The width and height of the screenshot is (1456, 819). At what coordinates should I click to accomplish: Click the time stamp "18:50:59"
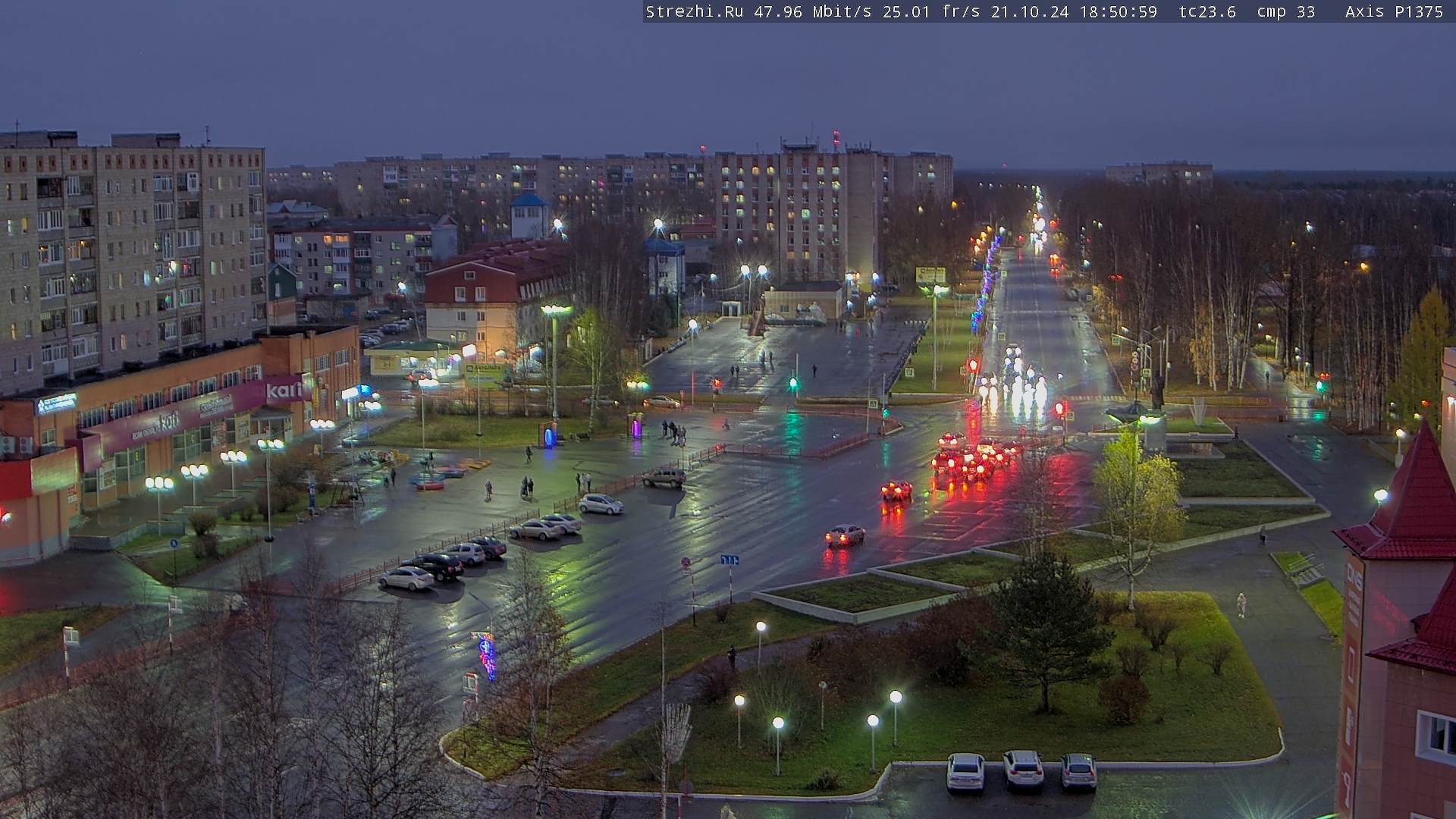1118,11
